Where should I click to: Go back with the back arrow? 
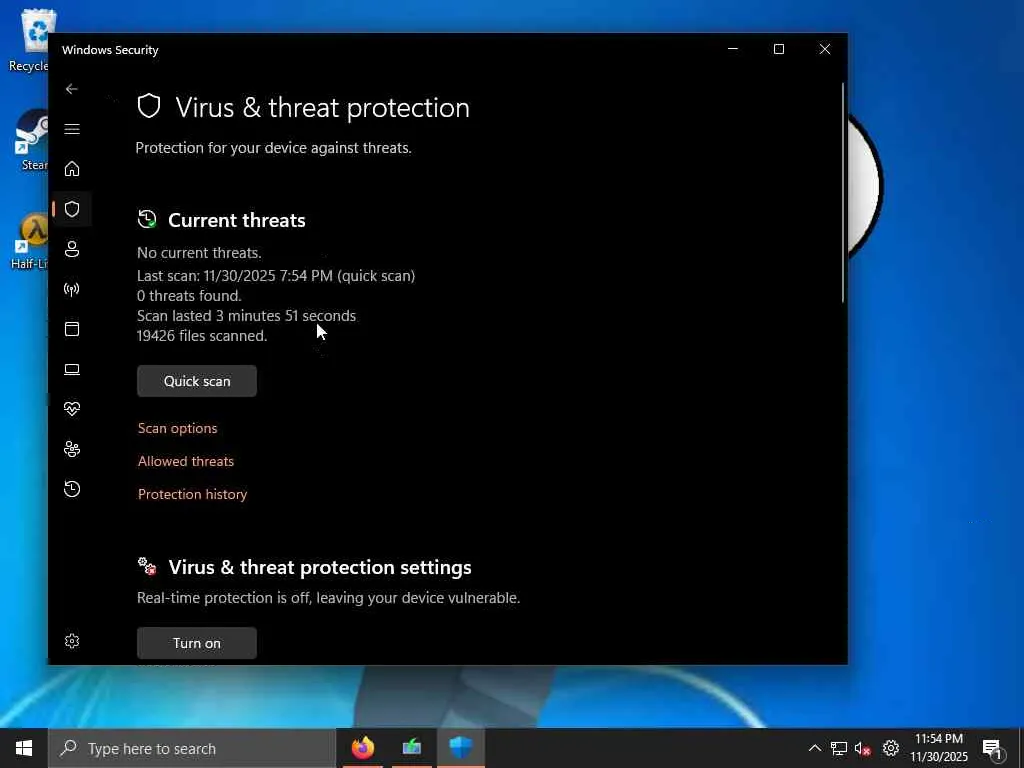pyautogui.click(x=72, y=89)
